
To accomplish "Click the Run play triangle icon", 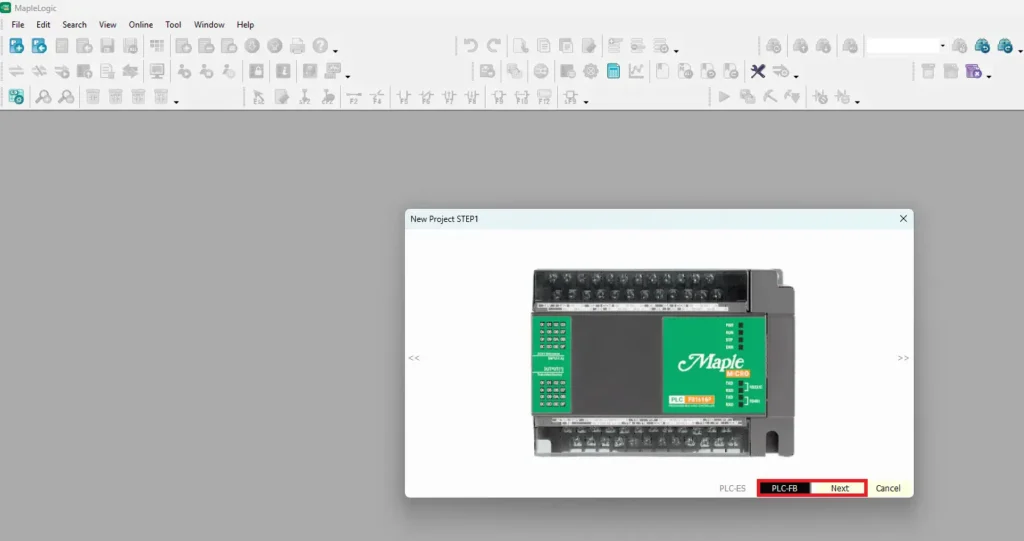I will (x=724, y=97).
